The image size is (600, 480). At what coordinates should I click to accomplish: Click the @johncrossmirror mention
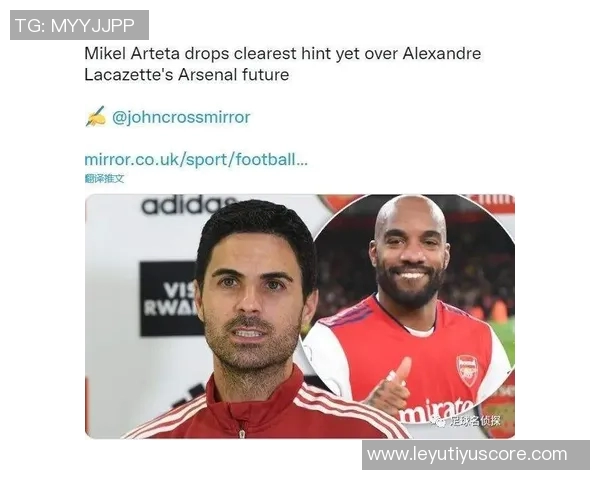[x=181, y=117]
